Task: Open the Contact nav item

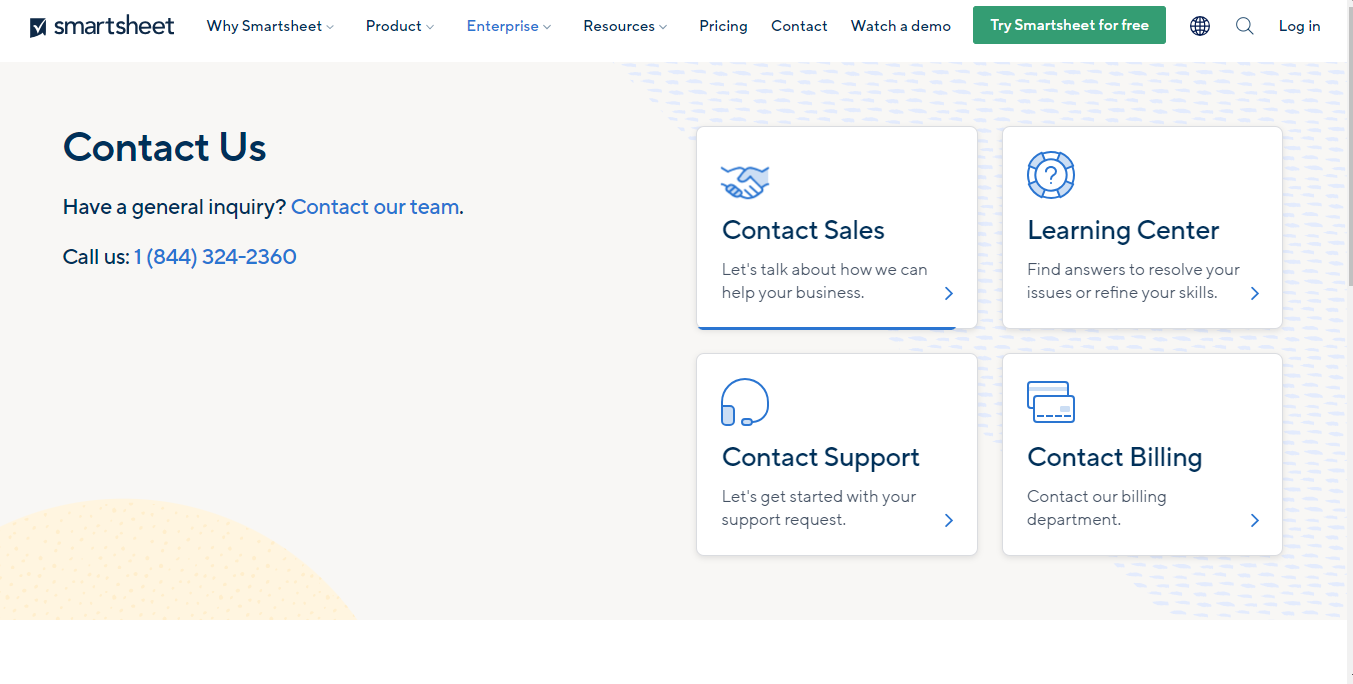Action: [799, 26]
